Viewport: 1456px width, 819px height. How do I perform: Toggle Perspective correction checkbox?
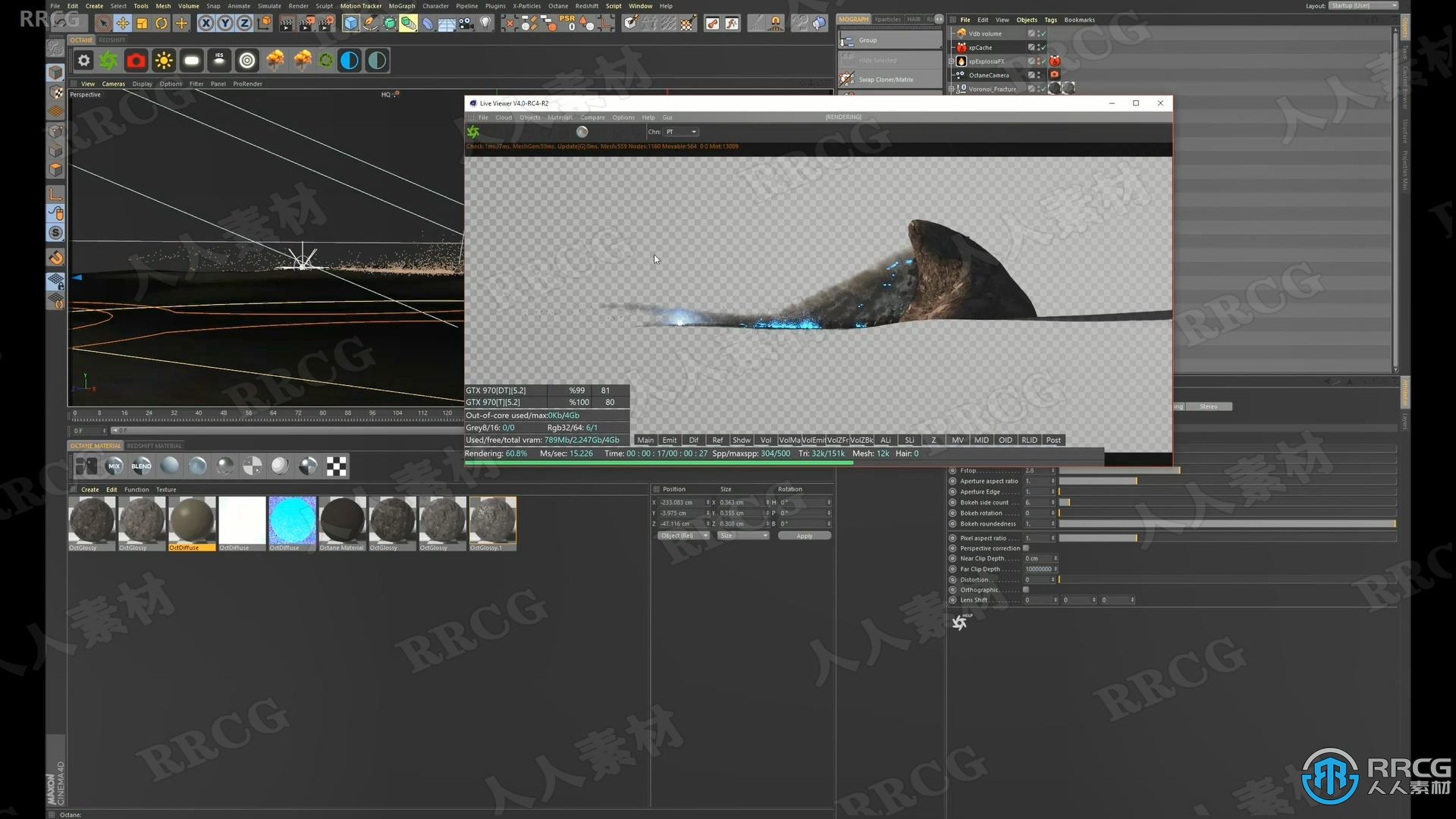tap(1026, 548)
